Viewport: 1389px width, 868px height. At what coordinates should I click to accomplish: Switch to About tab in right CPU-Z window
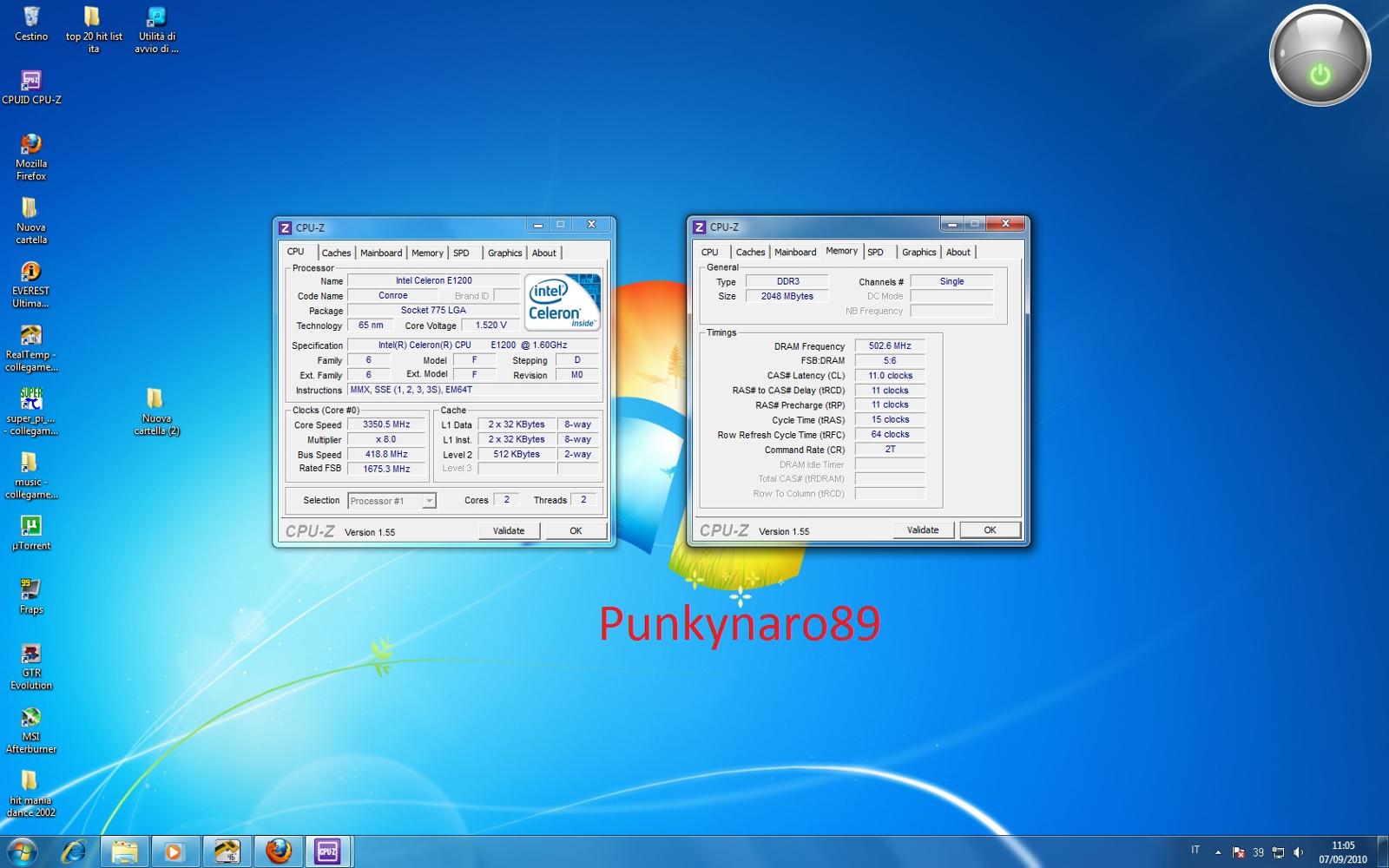[958, 253]
